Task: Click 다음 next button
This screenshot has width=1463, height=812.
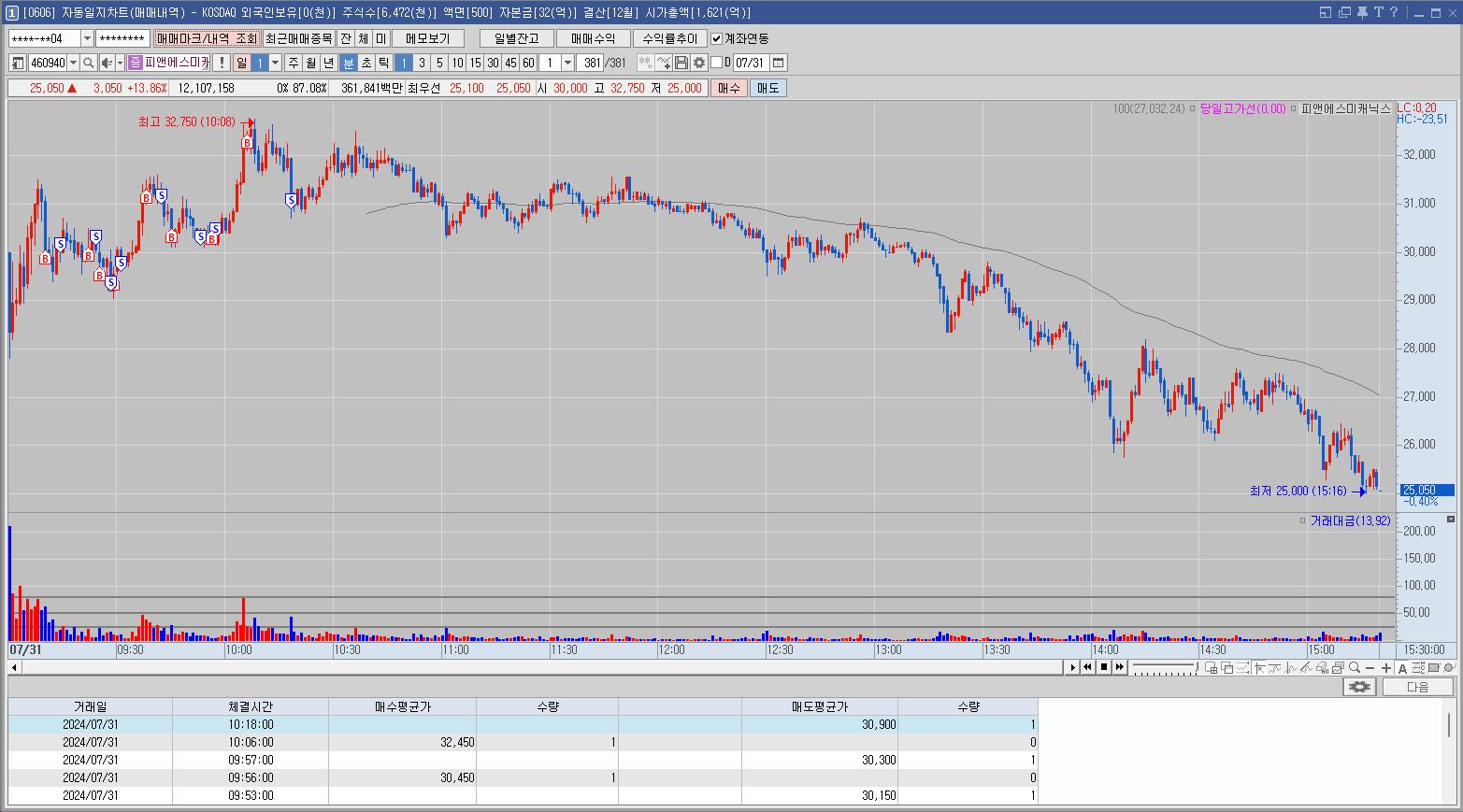Action: pyautogui.click(x=1418, y=687)
